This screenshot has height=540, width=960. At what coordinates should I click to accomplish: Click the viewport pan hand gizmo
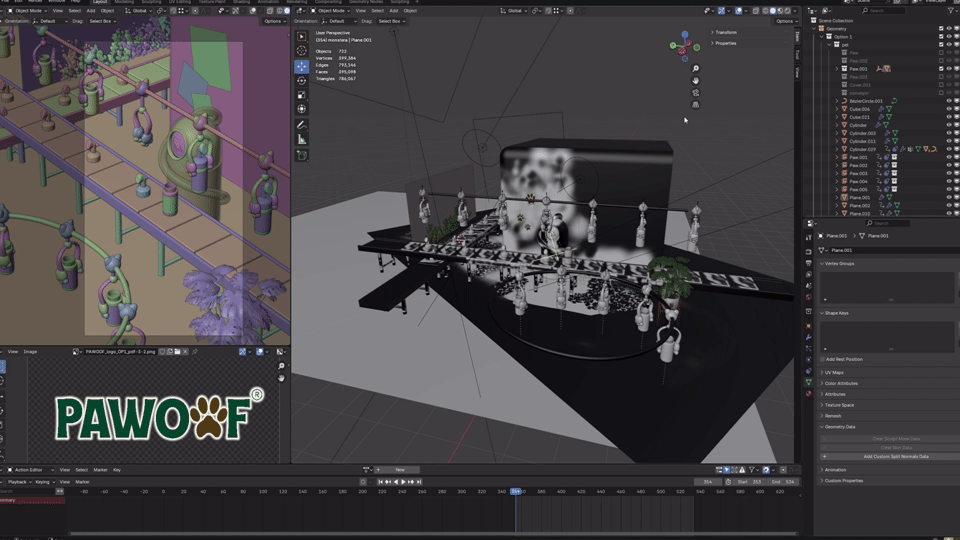coord(696,81)
